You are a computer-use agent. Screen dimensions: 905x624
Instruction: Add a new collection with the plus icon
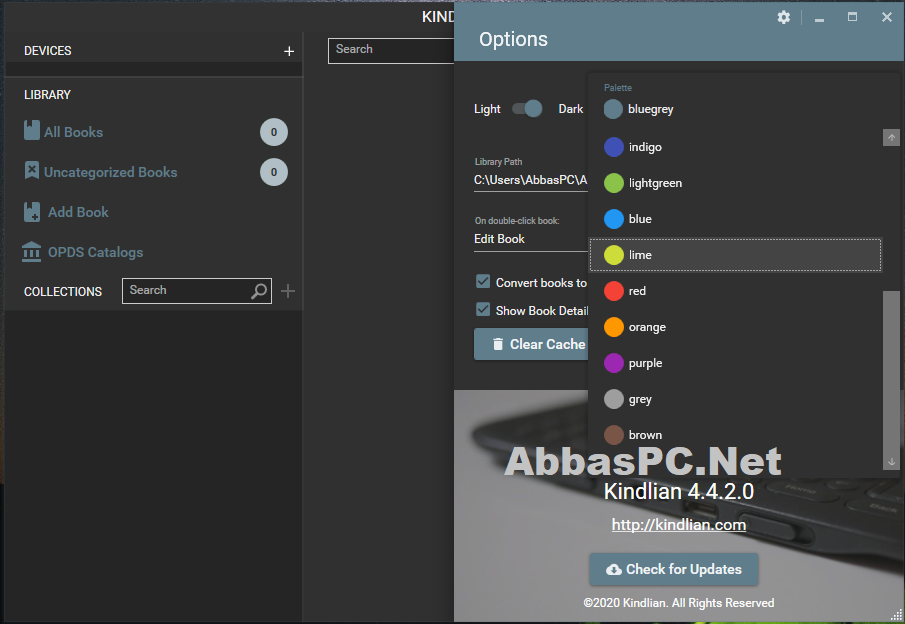[287, 291]
